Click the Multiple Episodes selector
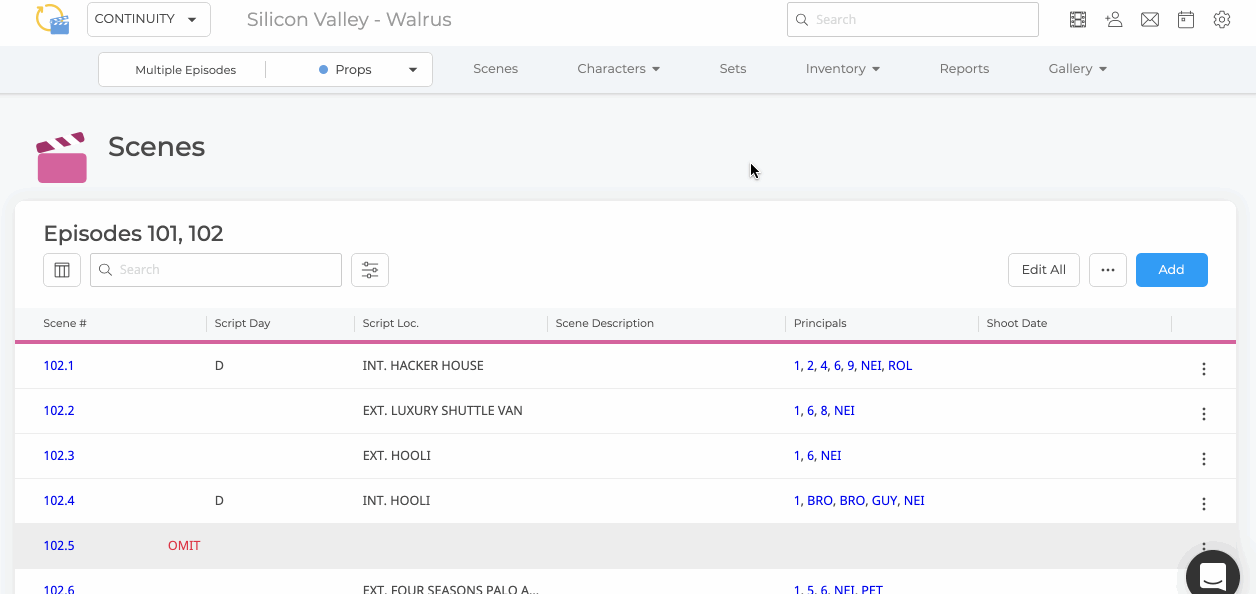Image resolution: width=1256 pixels, height=594 pixels. point(185,70)
